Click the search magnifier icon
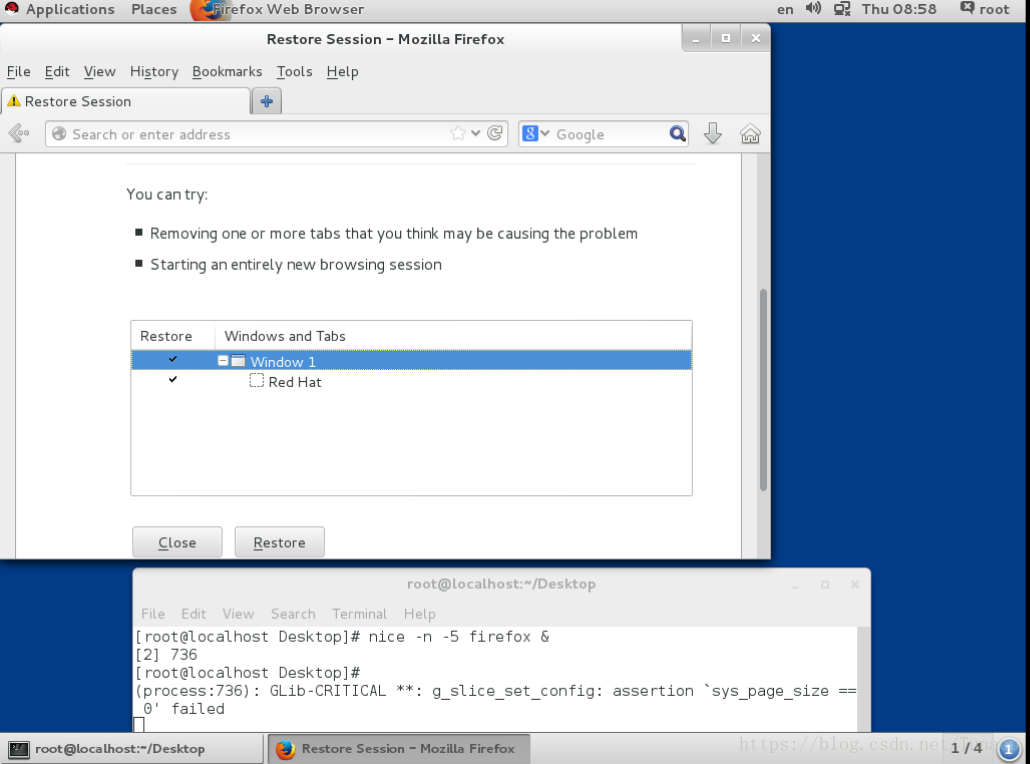1030x764 pixels. pyautogui.click(x=677, y=134)
